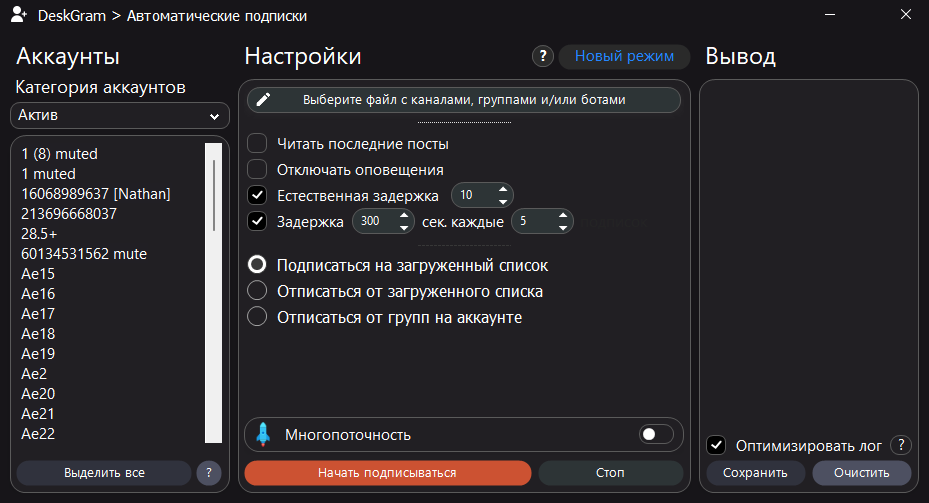Open help icon next to Новый режим
The width and height of the screenshot is (929, 503).
click(542, 56)
